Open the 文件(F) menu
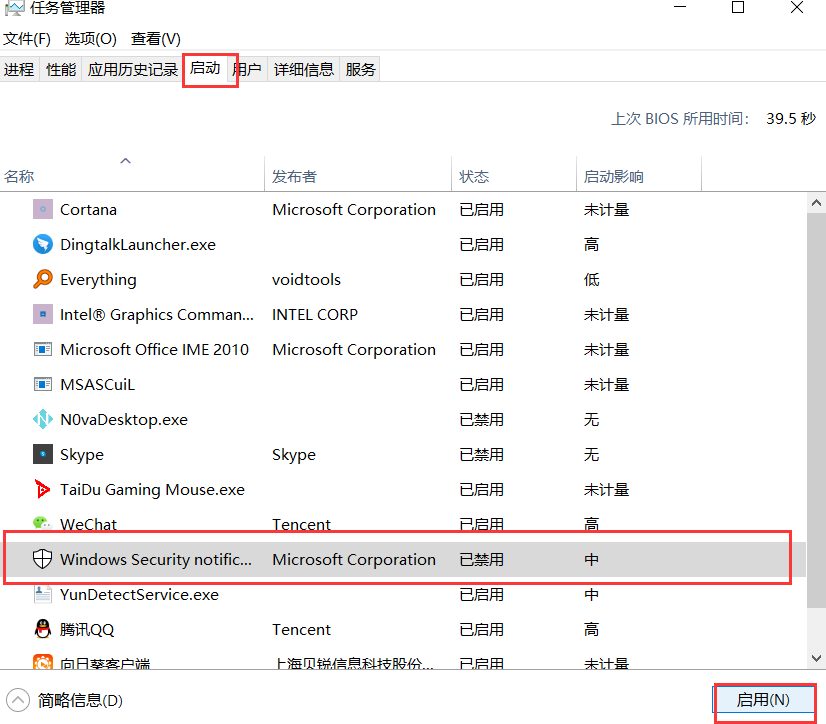Viewport: 826px width, 724px height. (x=27, y=39)
